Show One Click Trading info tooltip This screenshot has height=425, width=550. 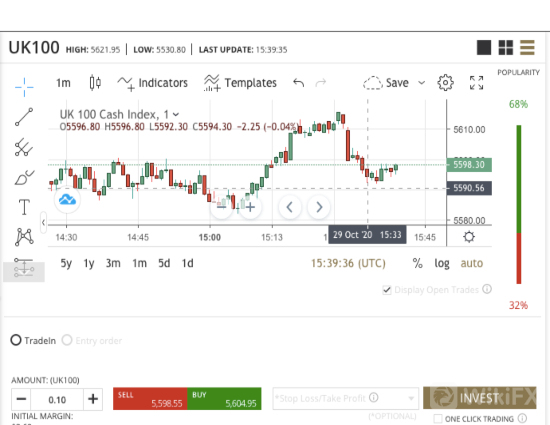[x=522, y=418]
